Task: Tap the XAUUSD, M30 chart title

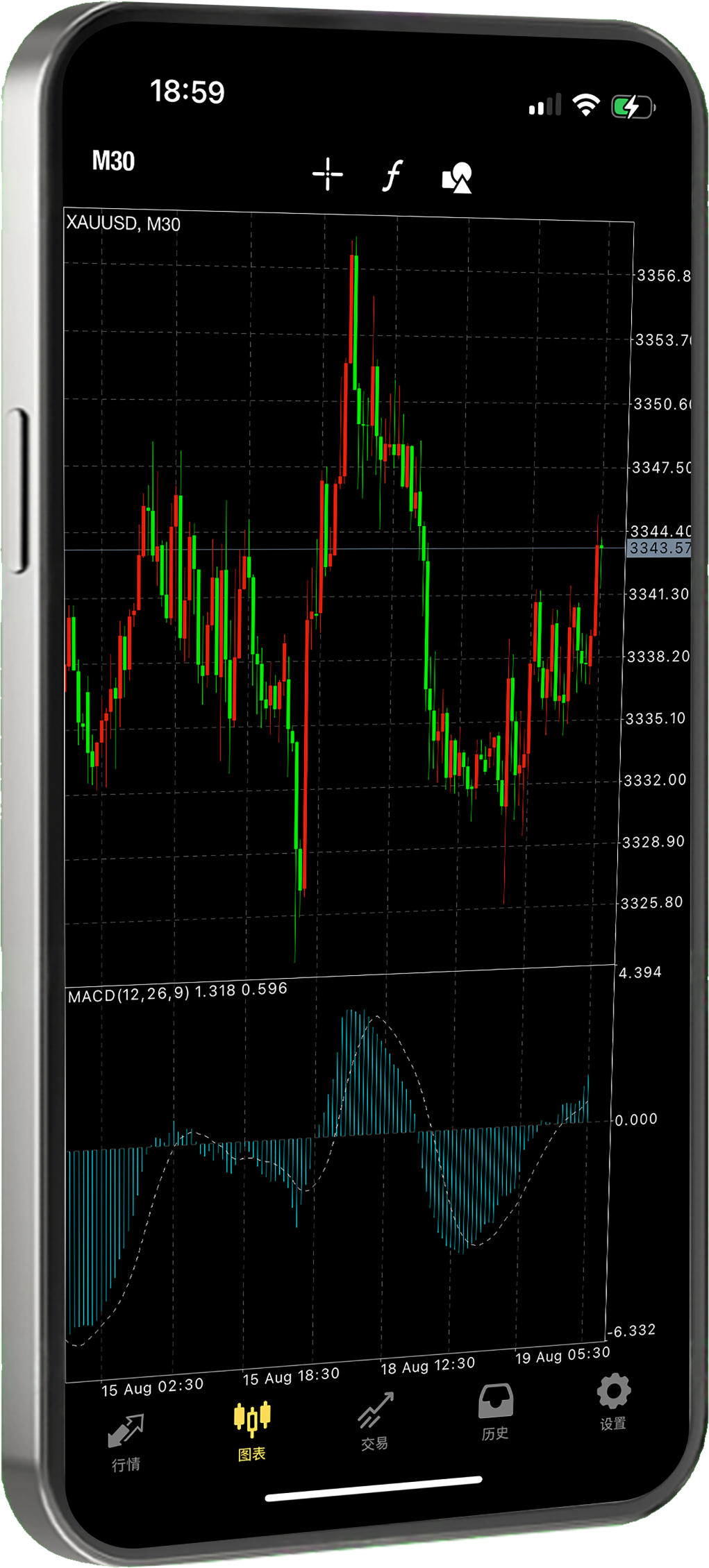Action: point(123,223)
